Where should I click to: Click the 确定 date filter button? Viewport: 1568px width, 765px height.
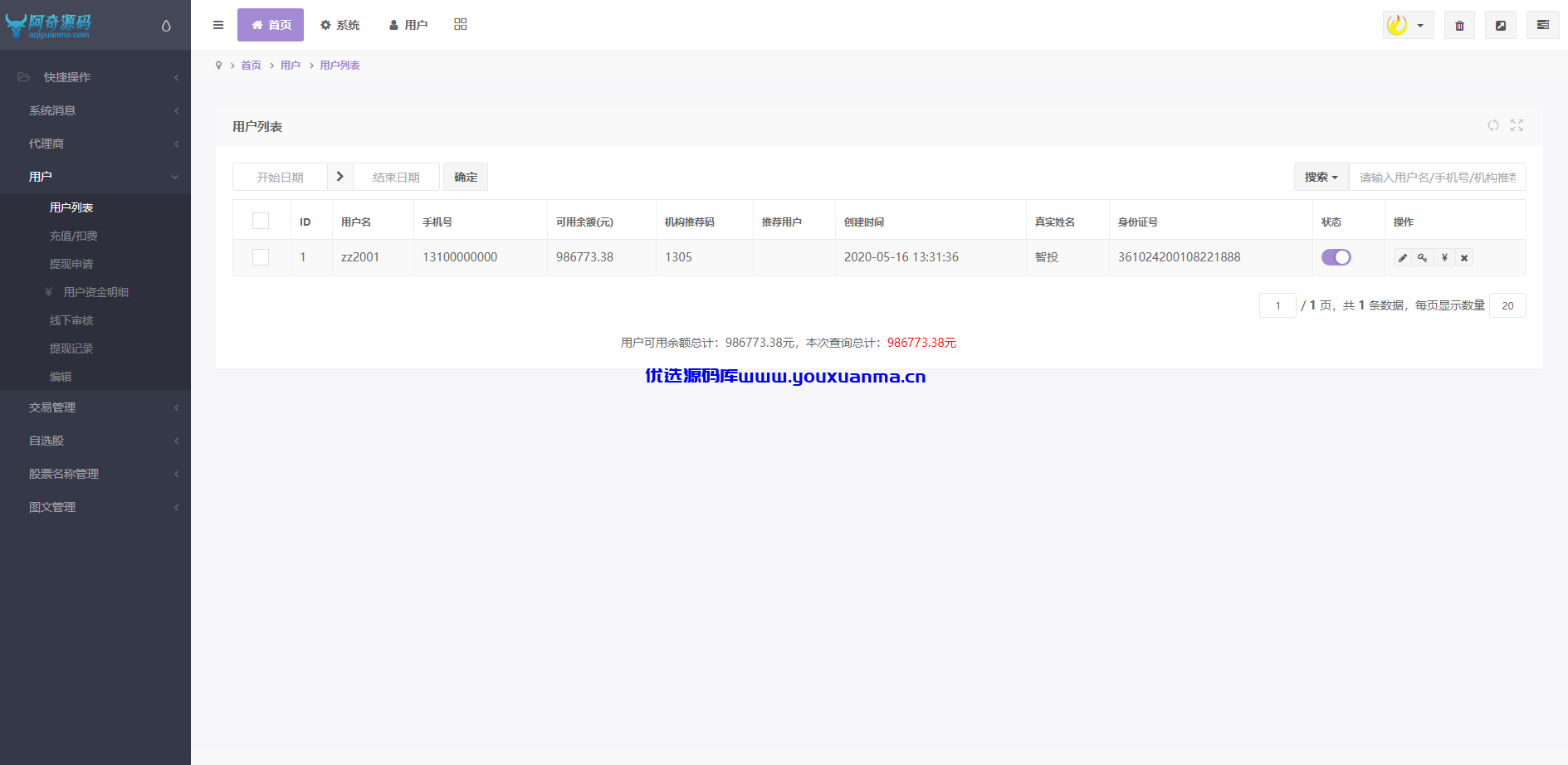(x=466, y=177)
